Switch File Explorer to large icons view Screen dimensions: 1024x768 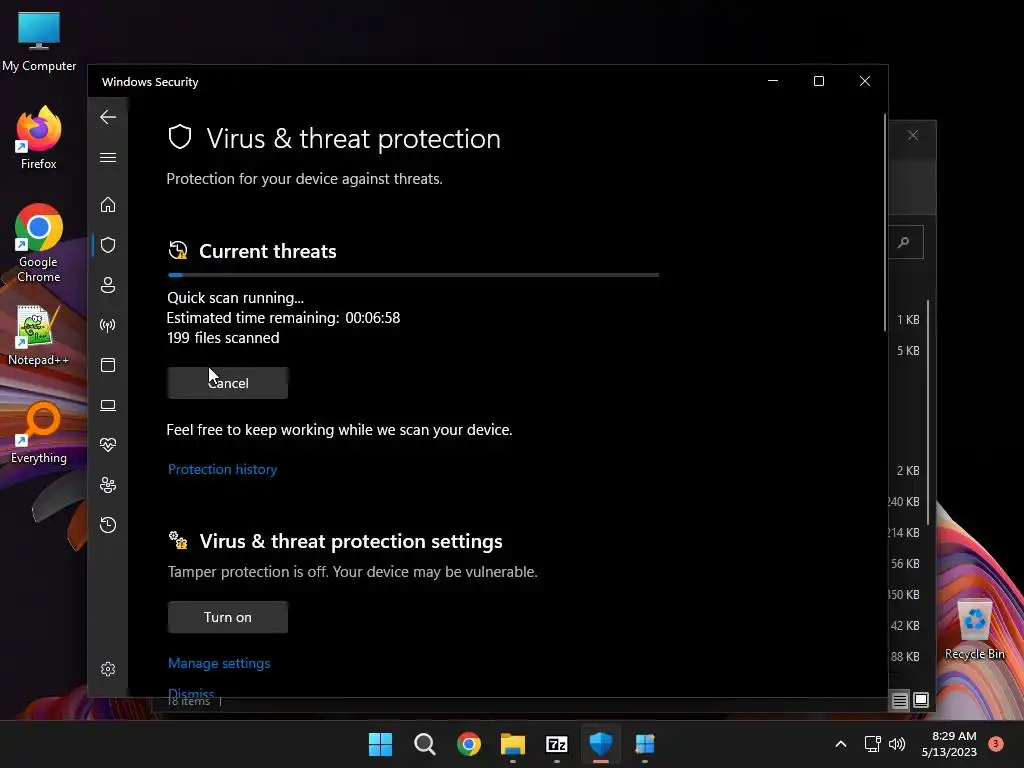tap(921, 700)
